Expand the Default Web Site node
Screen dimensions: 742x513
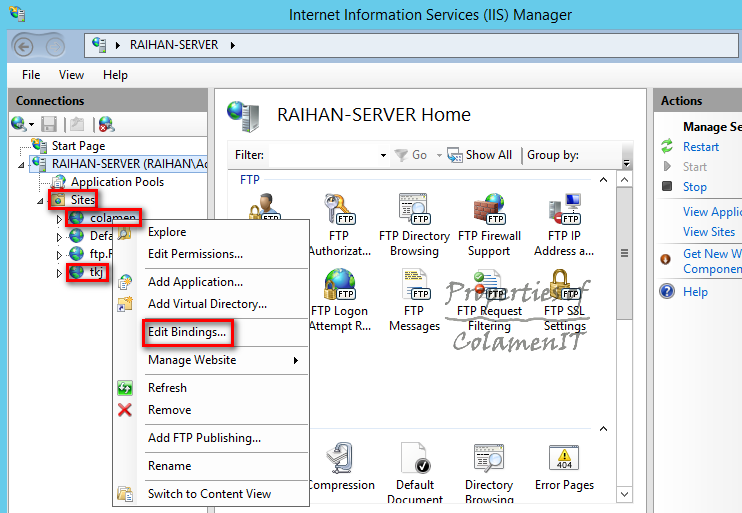point(59,237)
